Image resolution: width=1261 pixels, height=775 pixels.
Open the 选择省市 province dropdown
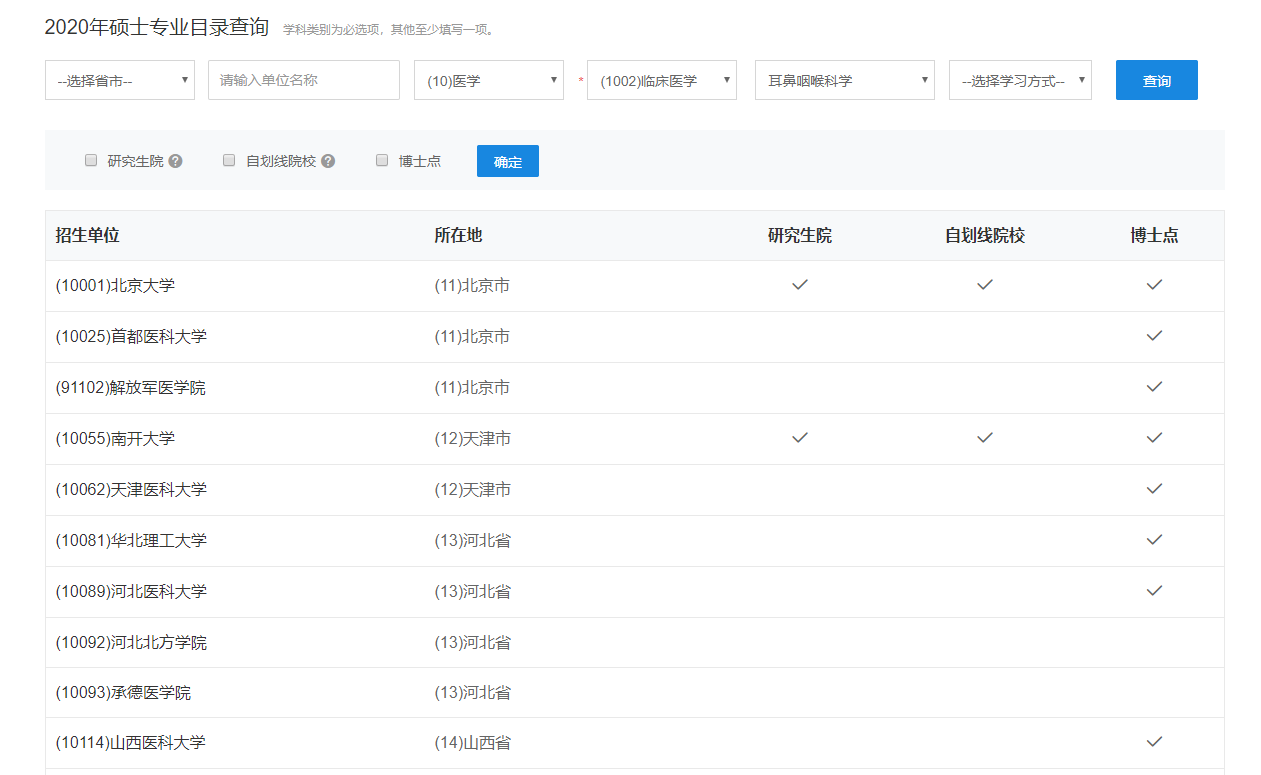point(120,80)
